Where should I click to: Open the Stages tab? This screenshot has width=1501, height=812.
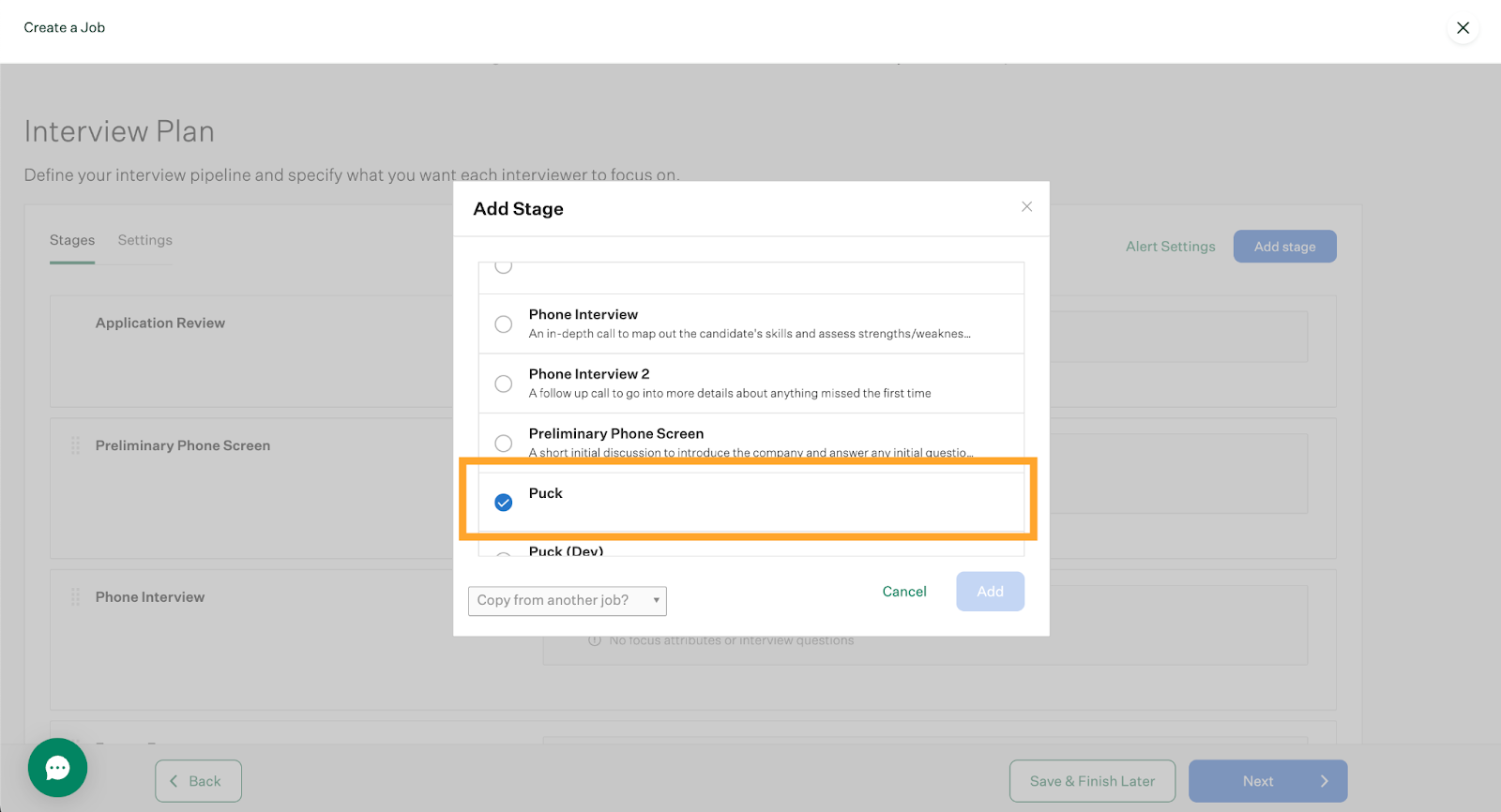coord(72,240)
